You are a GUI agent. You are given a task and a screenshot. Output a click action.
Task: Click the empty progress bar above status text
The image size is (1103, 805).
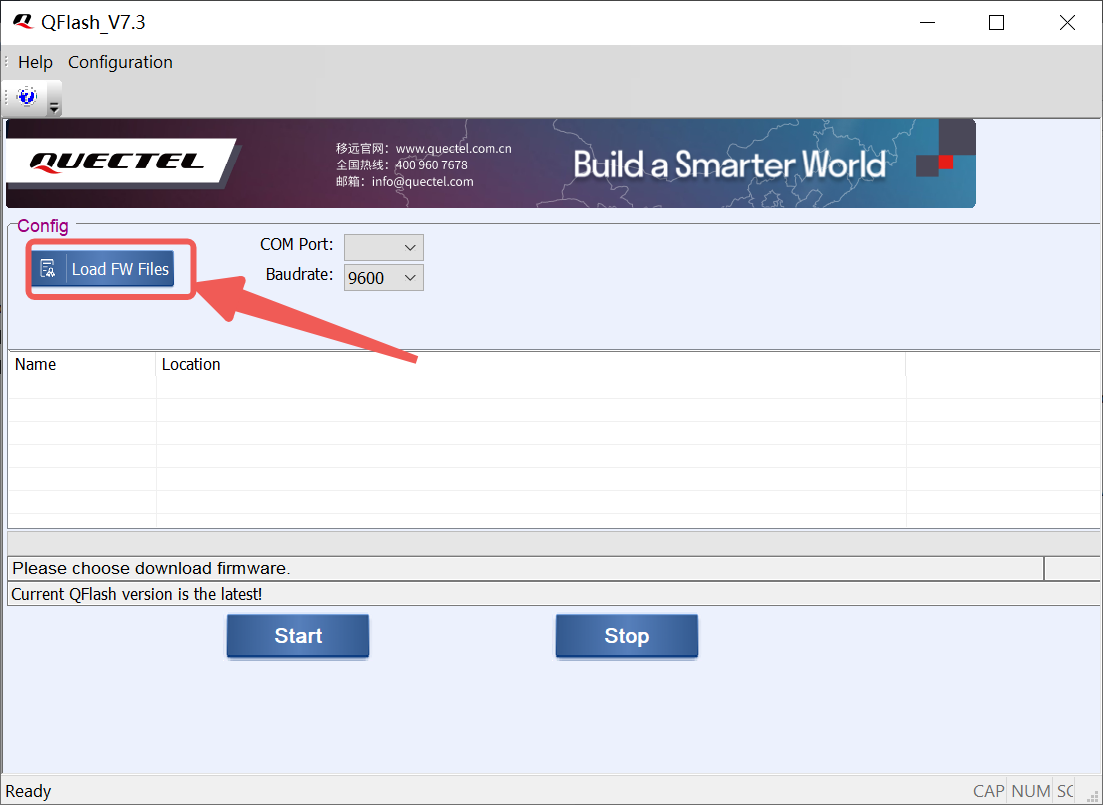pyautogui.click(x=550, y=543)
